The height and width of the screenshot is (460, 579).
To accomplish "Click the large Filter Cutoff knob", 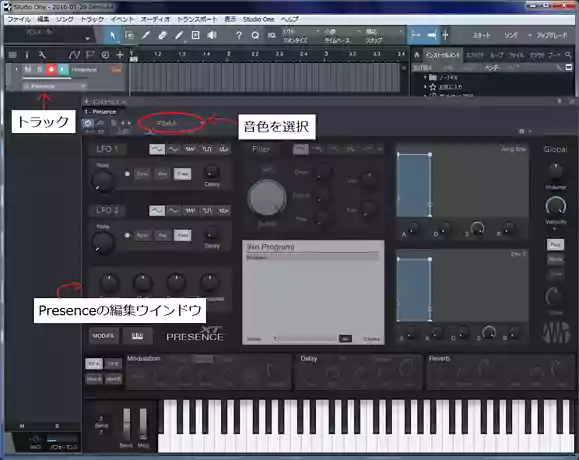I will tap(267, 198).
